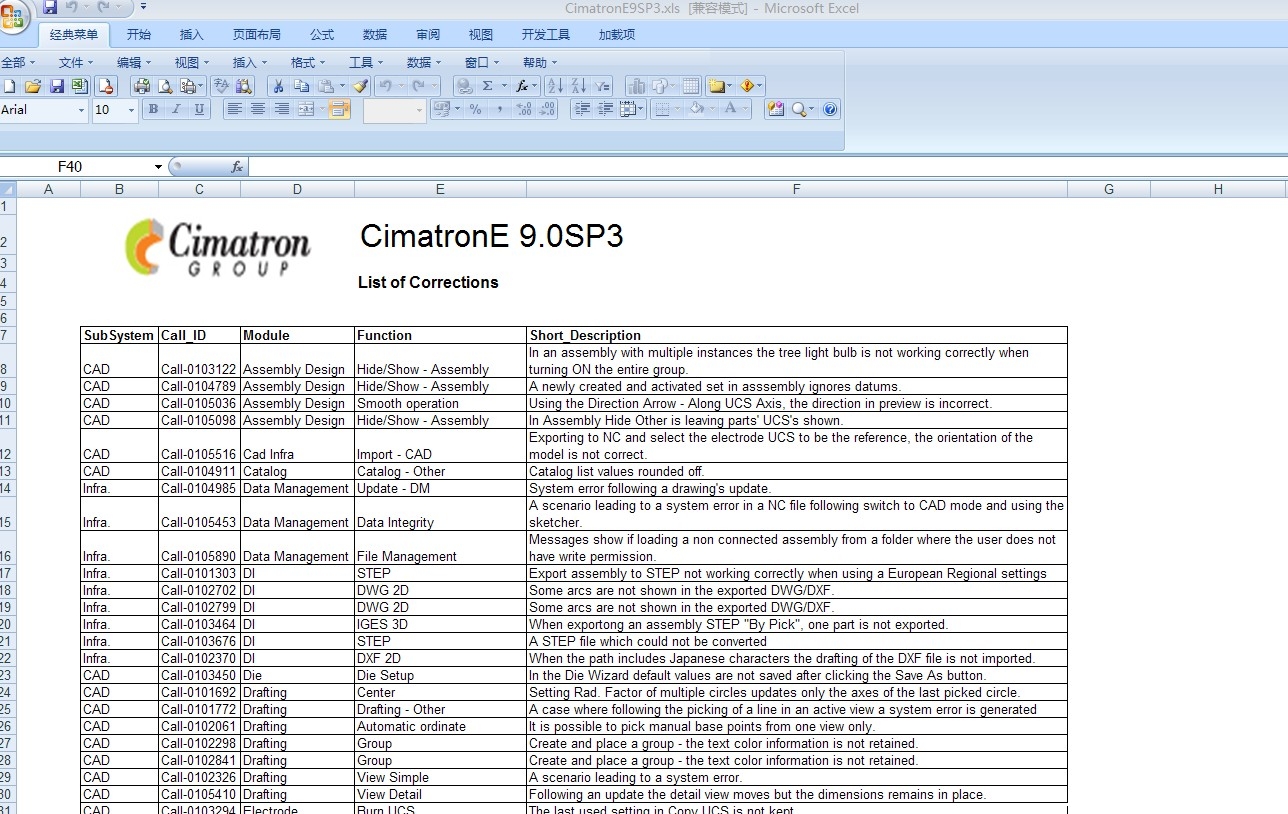
Task: Expand the Name Box dropdown arrow
Action: [x=158, y=167]
